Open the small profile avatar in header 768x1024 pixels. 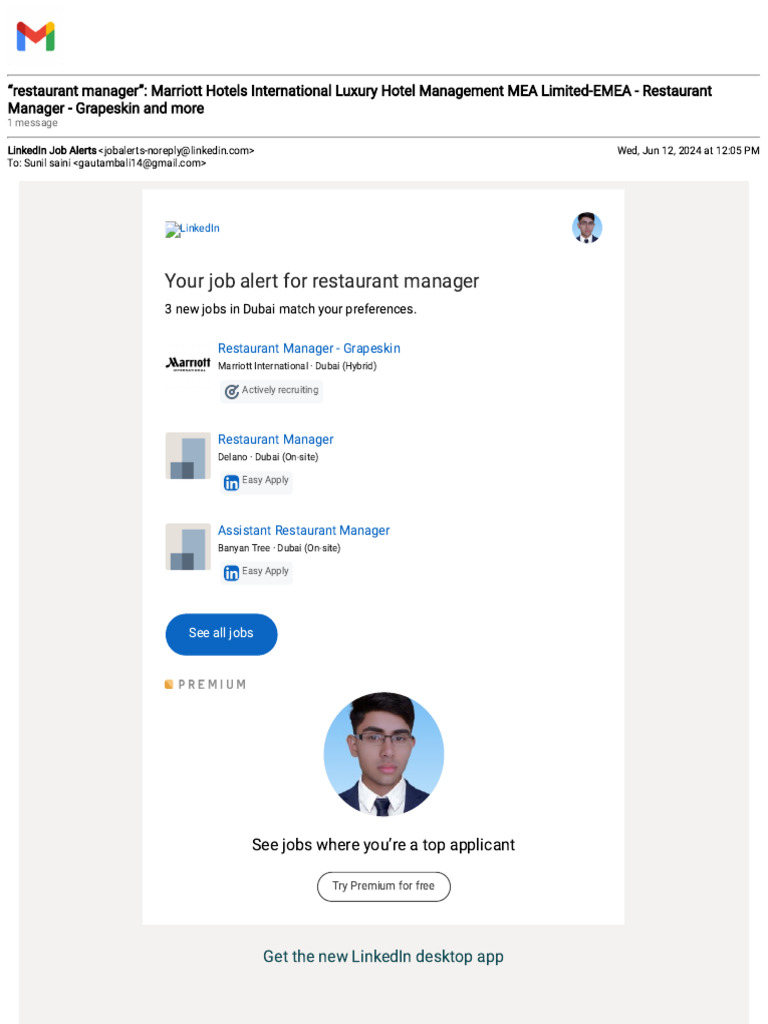587,228
